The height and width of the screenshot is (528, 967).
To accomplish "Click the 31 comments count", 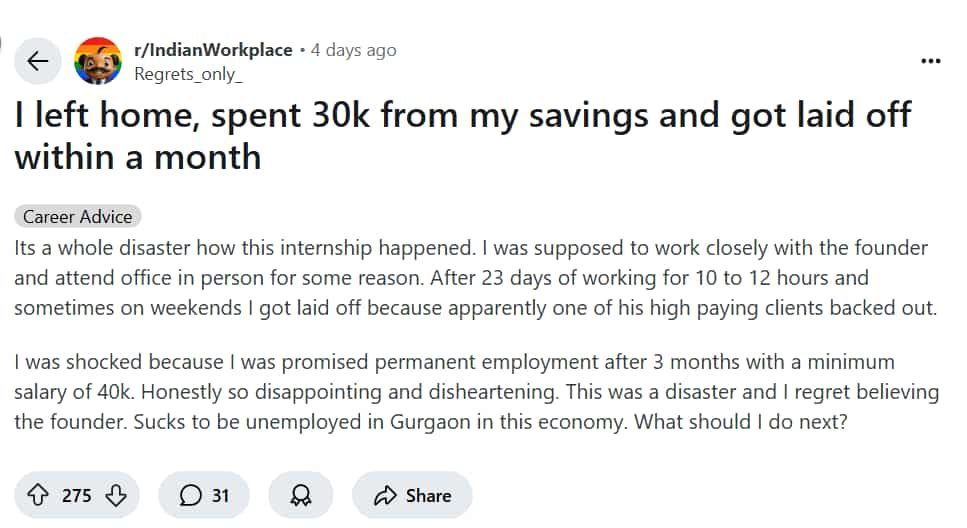I will pyautogui.click(x=220, y=496).
